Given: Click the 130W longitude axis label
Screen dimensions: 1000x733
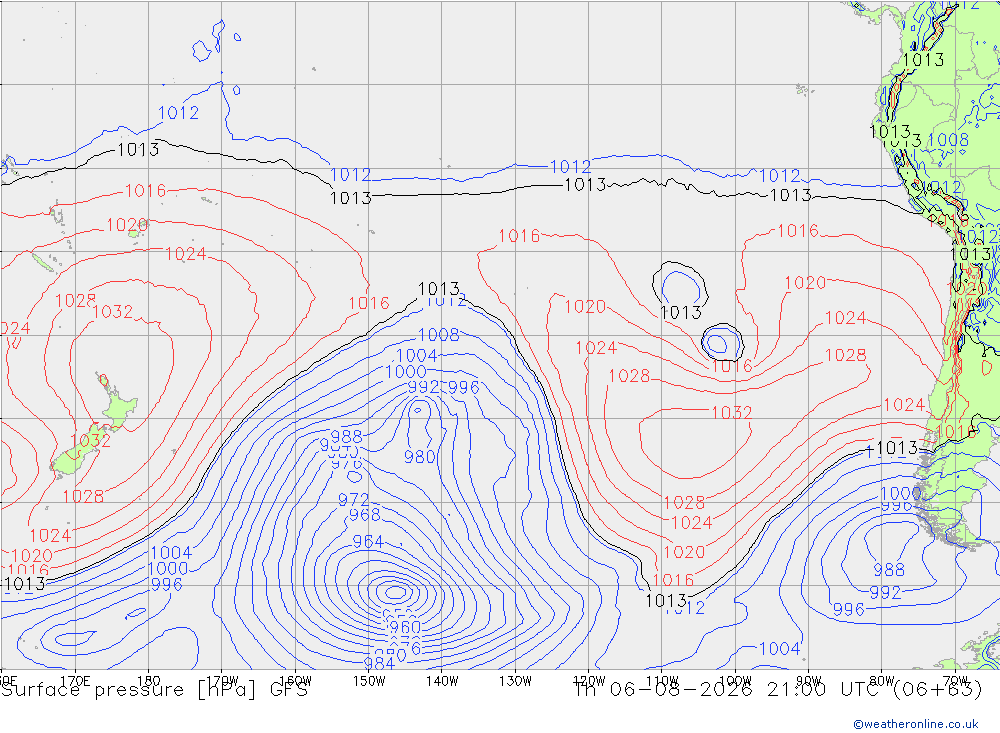Looking at the screenshot, I should (515, 681).
